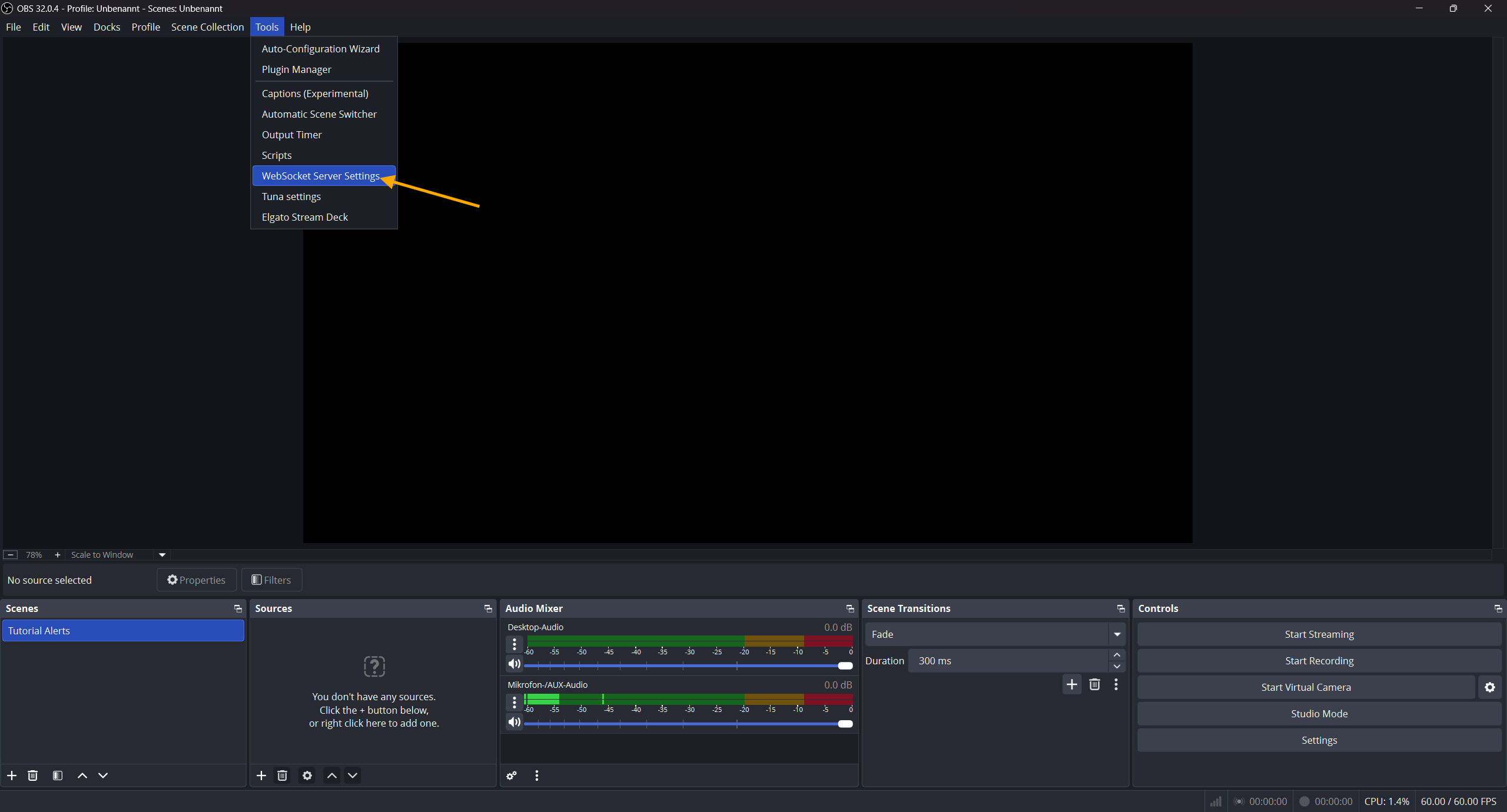1507x812 pixels.
Task: Mute Mikrofon-/AUX-Audio speaker toggle
Action: click(514, 722)
